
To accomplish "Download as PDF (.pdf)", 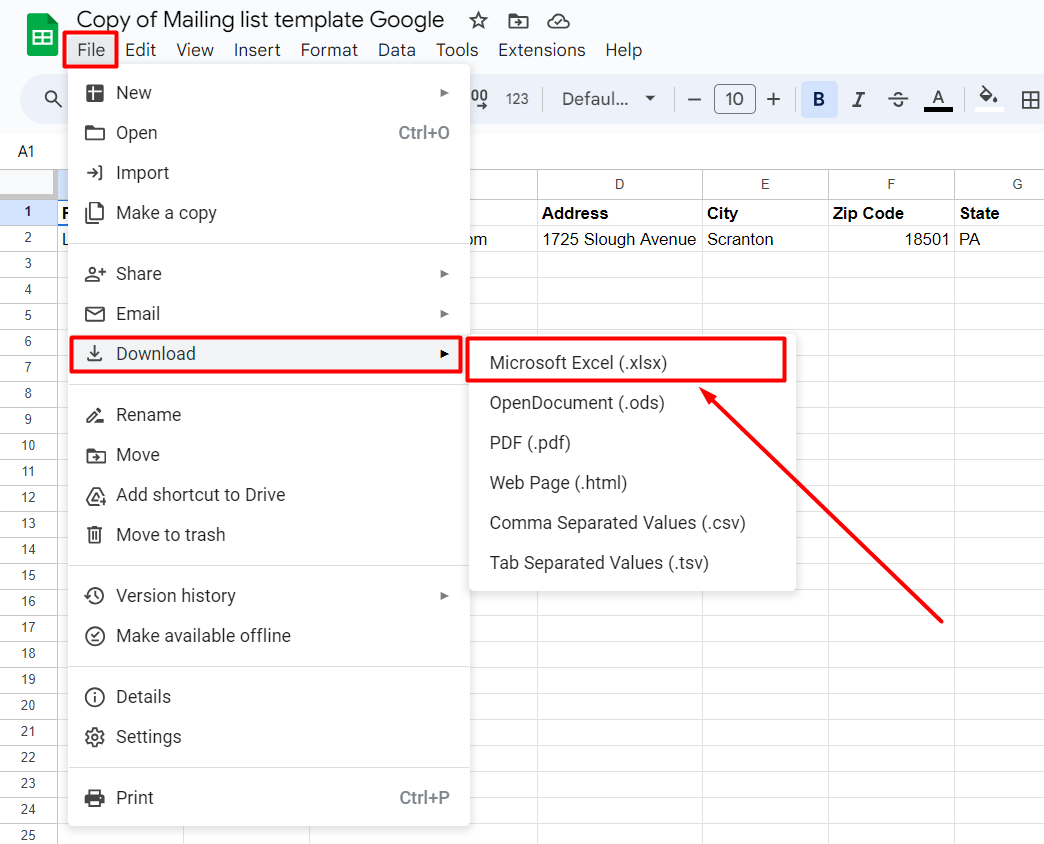I will (633, 443).
